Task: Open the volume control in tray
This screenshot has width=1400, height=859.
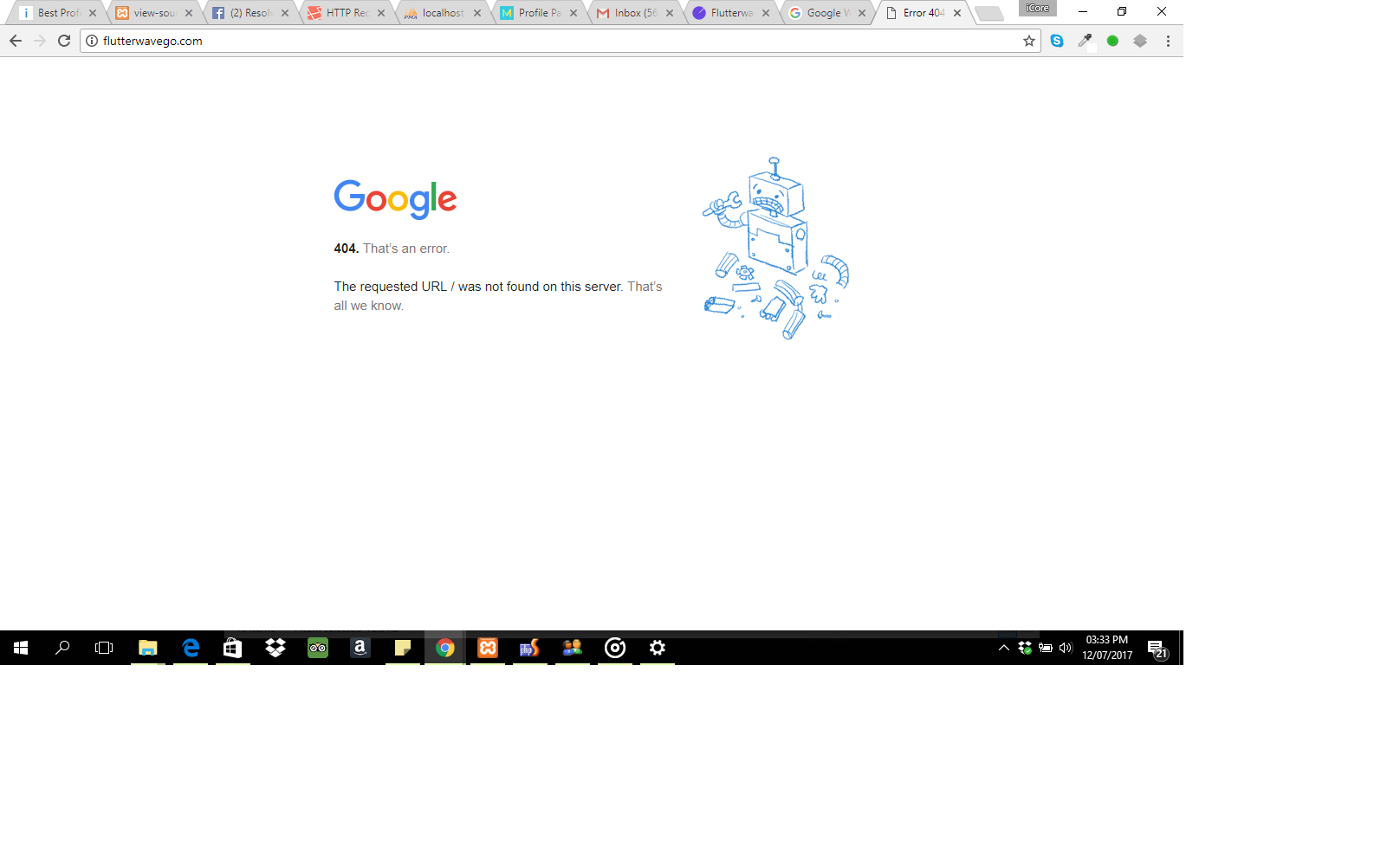Action: coord(1066,648)
